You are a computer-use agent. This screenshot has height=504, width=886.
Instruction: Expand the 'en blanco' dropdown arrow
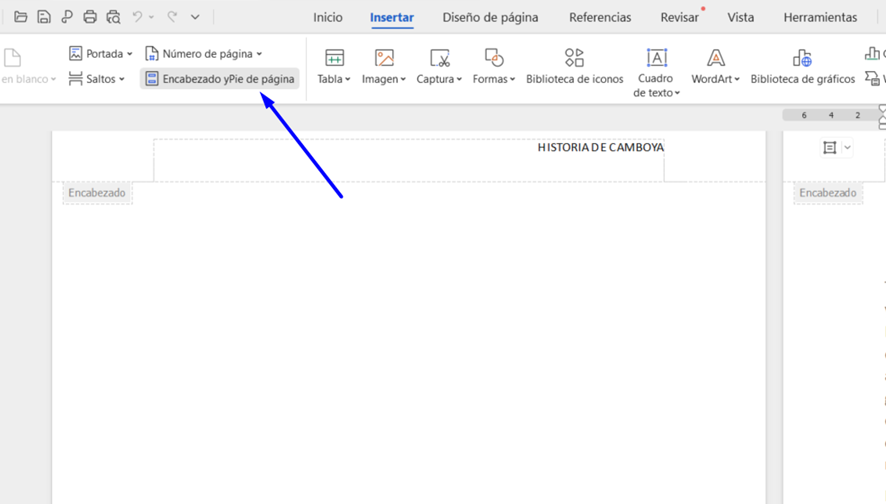click(53, 79)
